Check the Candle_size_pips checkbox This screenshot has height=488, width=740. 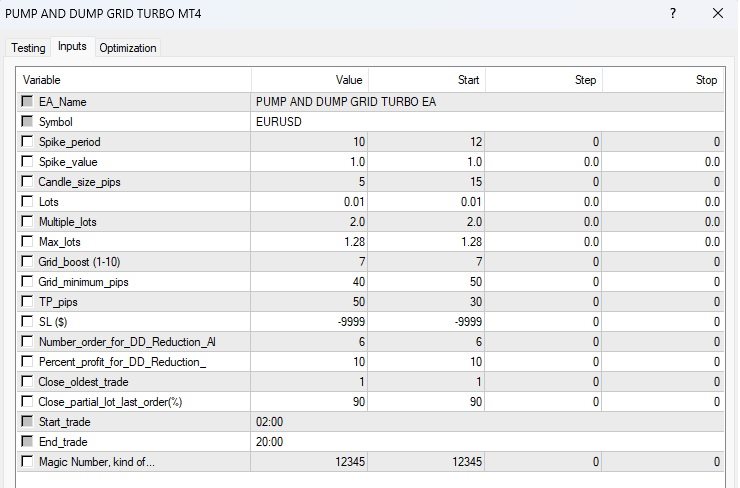[x=27, y=181]
